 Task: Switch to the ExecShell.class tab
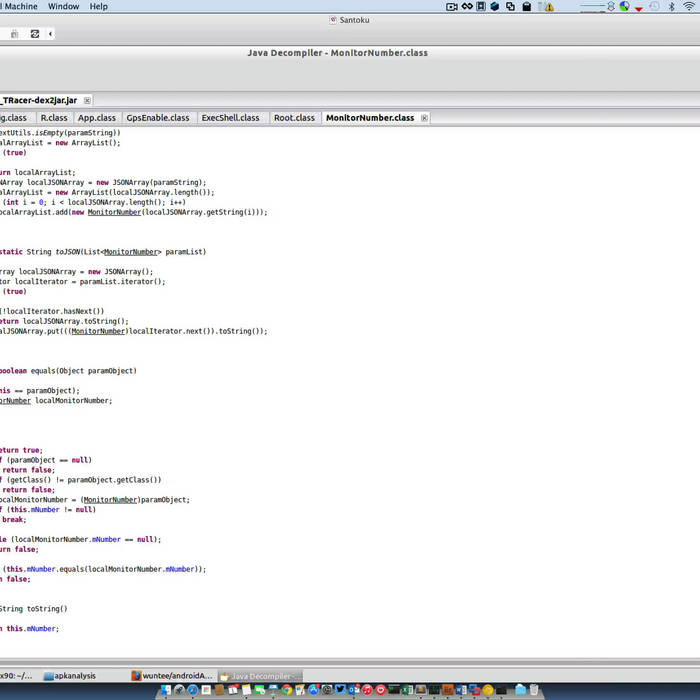(230, 118)
